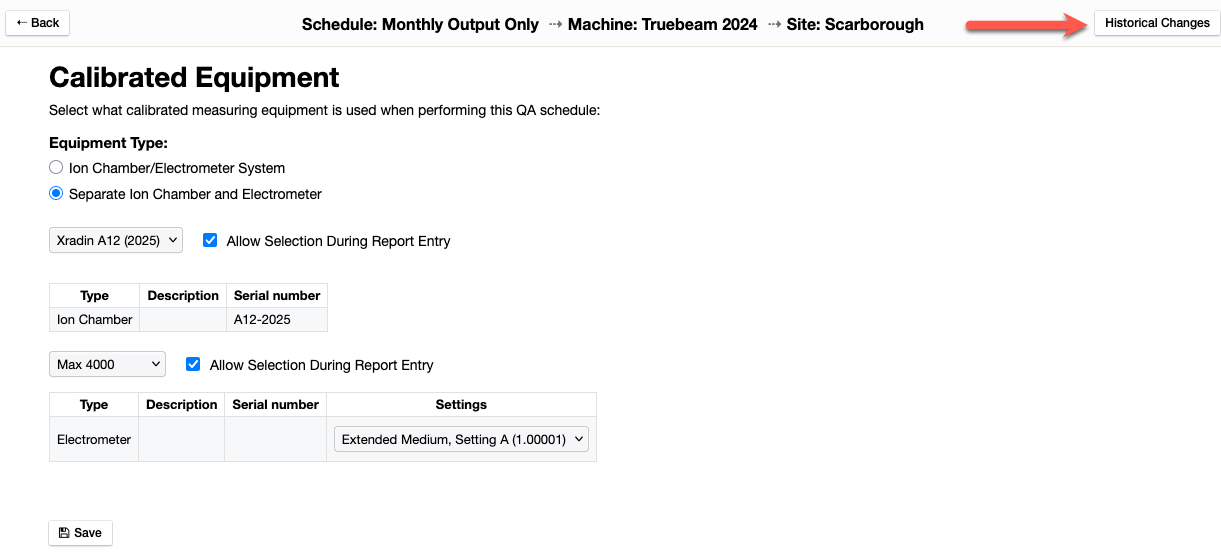Select Machine: Truebeam 2024 breadcrumb
1221x552 pixels.
662,24
